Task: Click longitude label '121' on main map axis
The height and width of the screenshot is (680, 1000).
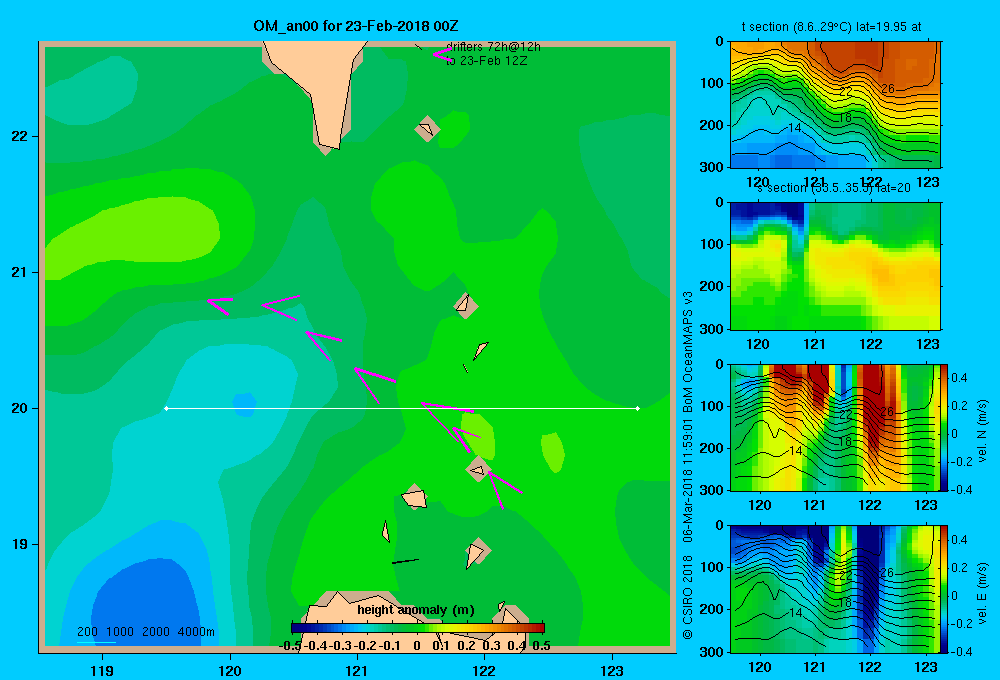Action: pyautogui.click(x=357, y=670)
